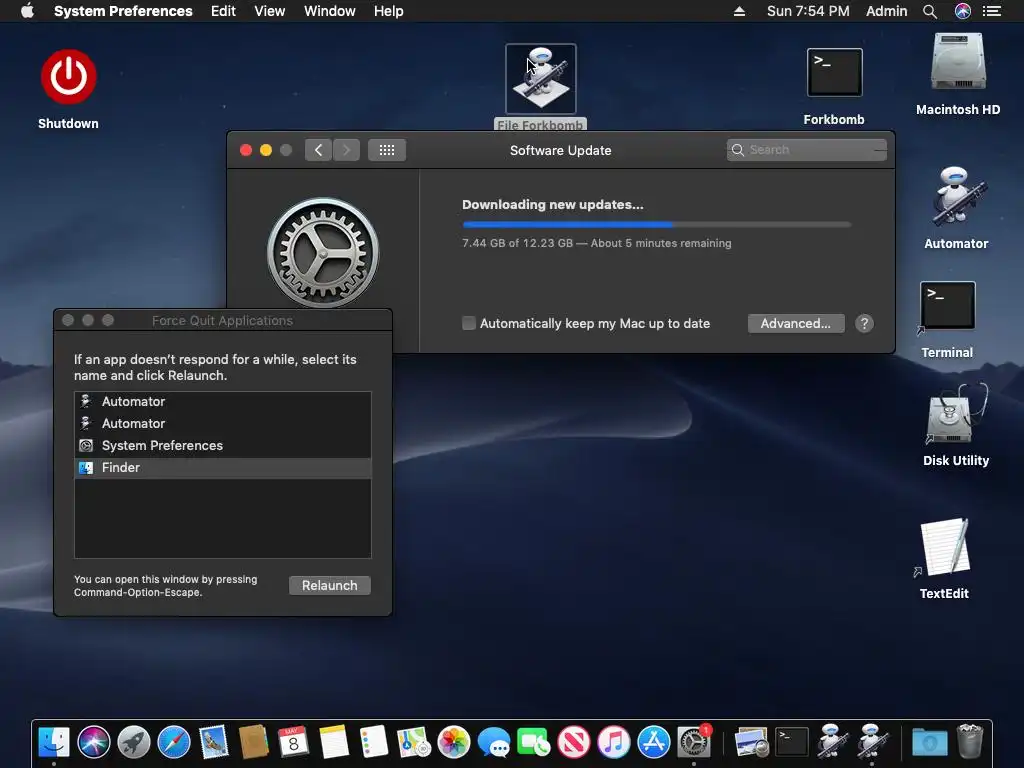Launch Siri from the Dock

tap(93, 743)
